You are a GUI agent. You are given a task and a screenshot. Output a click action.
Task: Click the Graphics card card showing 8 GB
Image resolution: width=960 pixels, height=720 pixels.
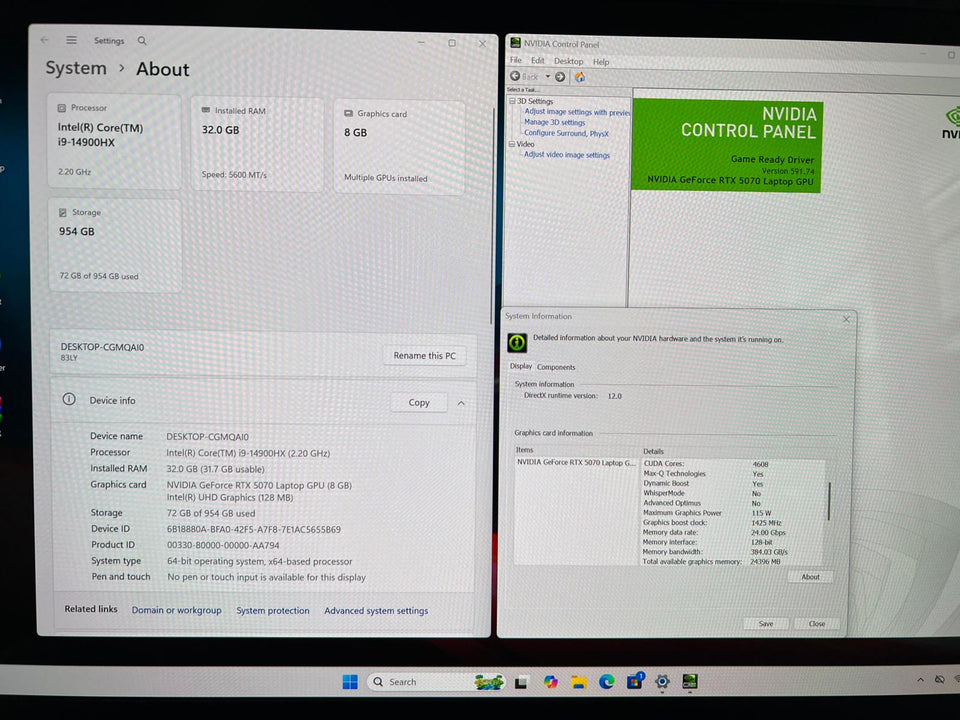click(x=399, y=147)
